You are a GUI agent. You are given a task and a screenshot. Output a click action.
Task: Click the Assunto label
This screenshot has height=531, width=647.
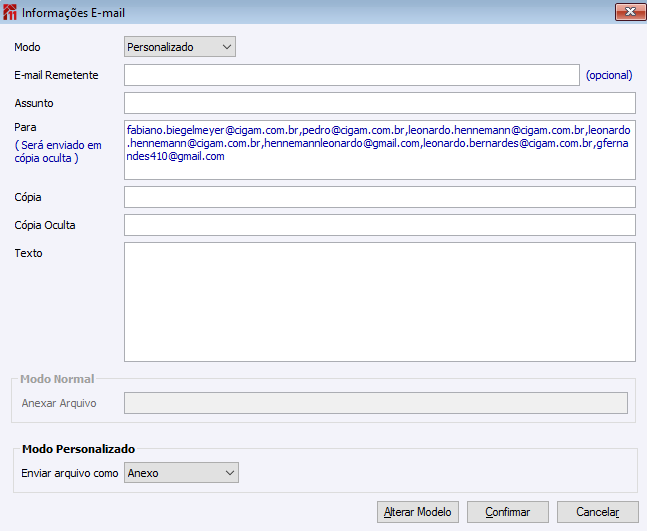tap(34, 103)
